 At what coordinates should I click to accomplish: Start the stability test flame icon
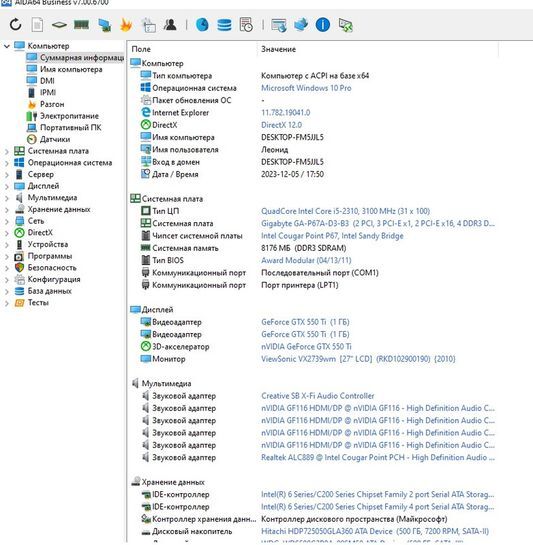126,25
